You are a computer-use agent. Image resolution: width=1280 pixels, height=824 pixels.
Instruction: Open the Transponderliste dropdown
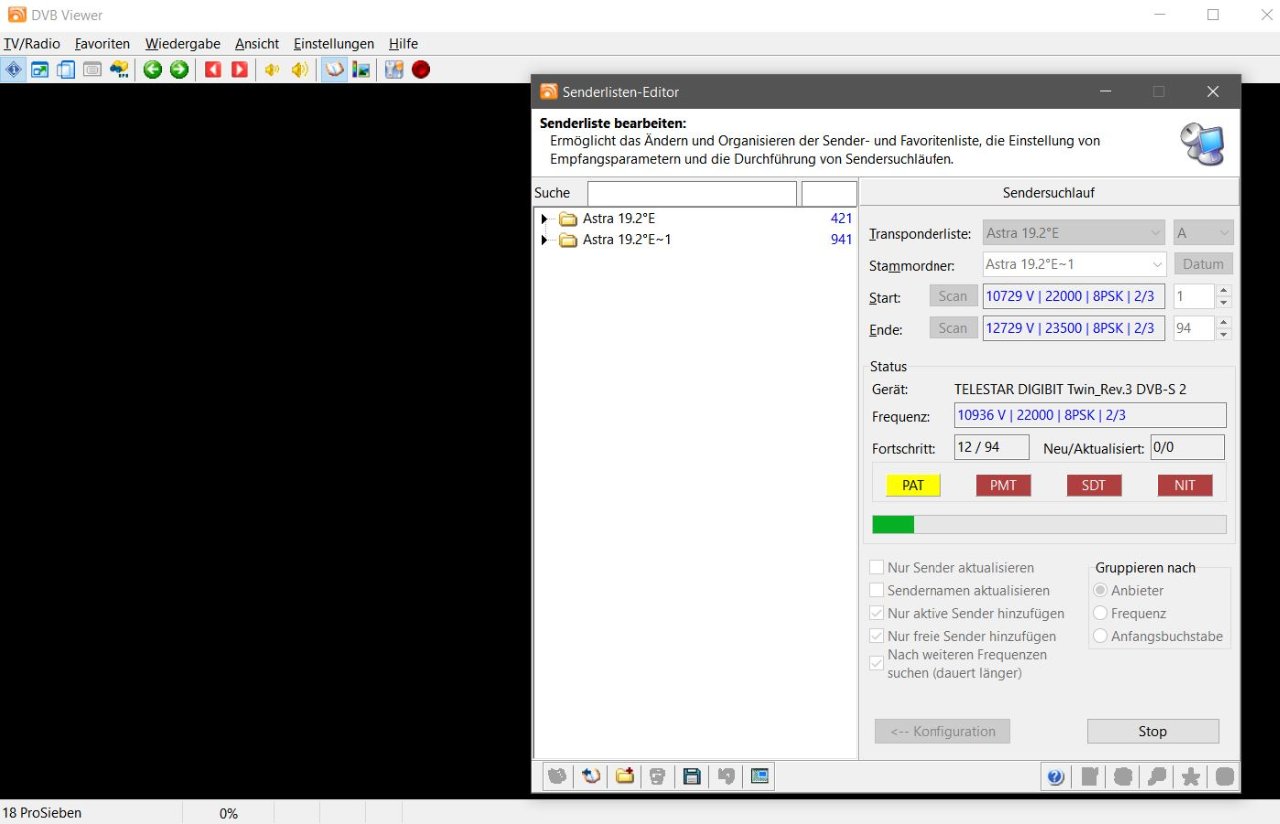pyautogui.click(x=1074, y=233)
